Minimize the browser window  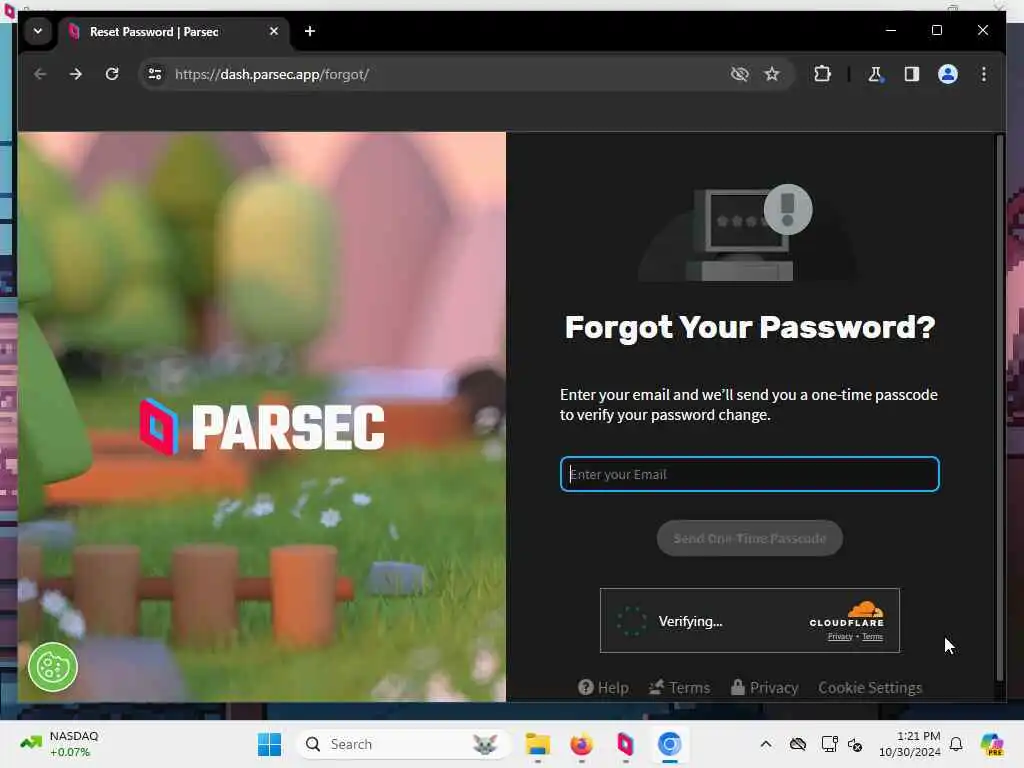(x=891, y=30)
